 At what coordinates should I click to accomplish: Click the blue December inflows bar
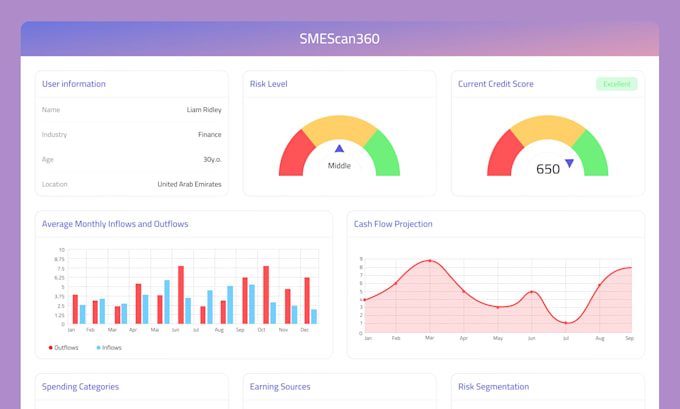[x=314, y=317]
